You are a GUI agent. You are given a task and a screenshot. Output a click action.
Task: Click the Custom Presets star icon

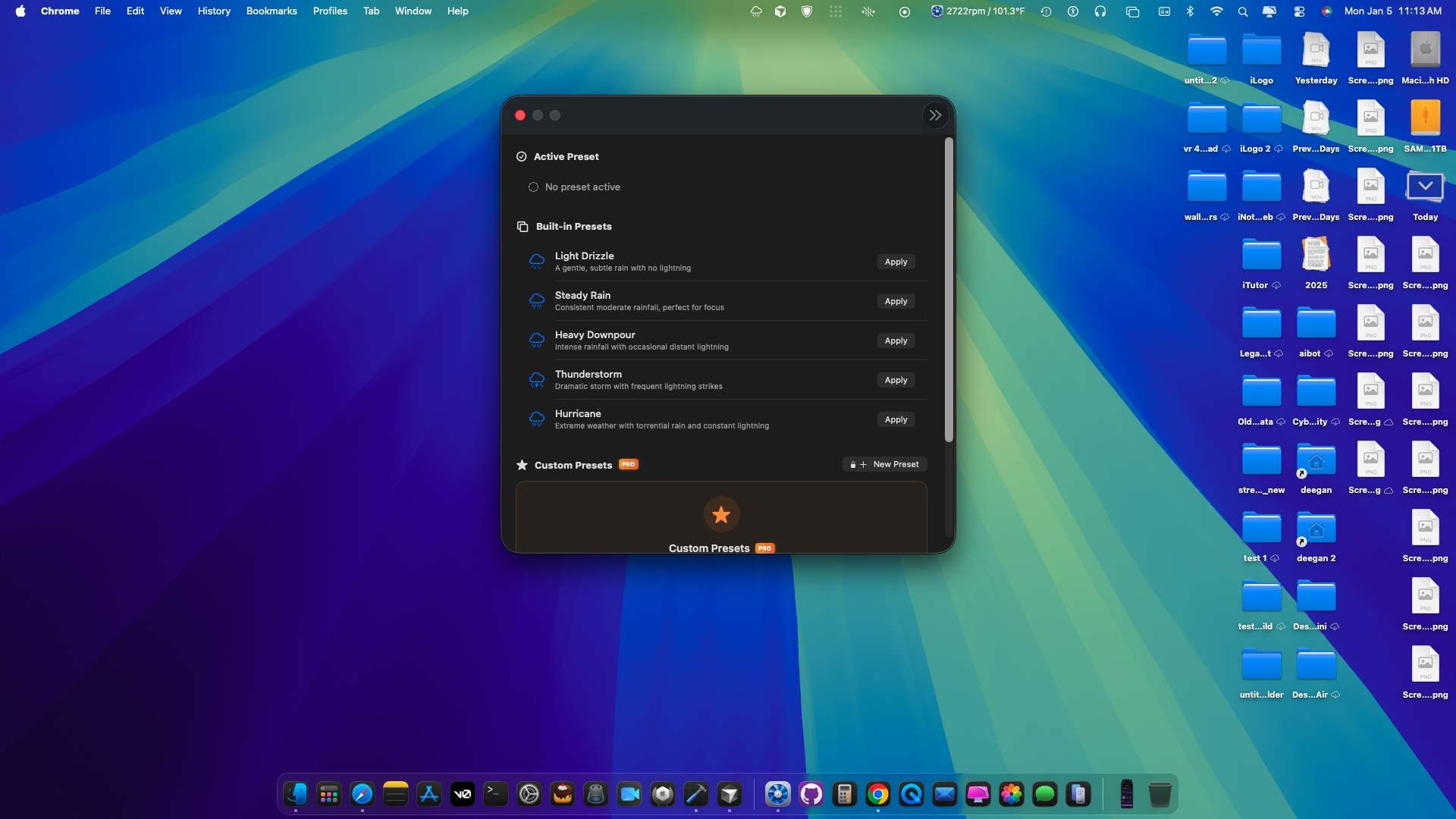point(522,464)
